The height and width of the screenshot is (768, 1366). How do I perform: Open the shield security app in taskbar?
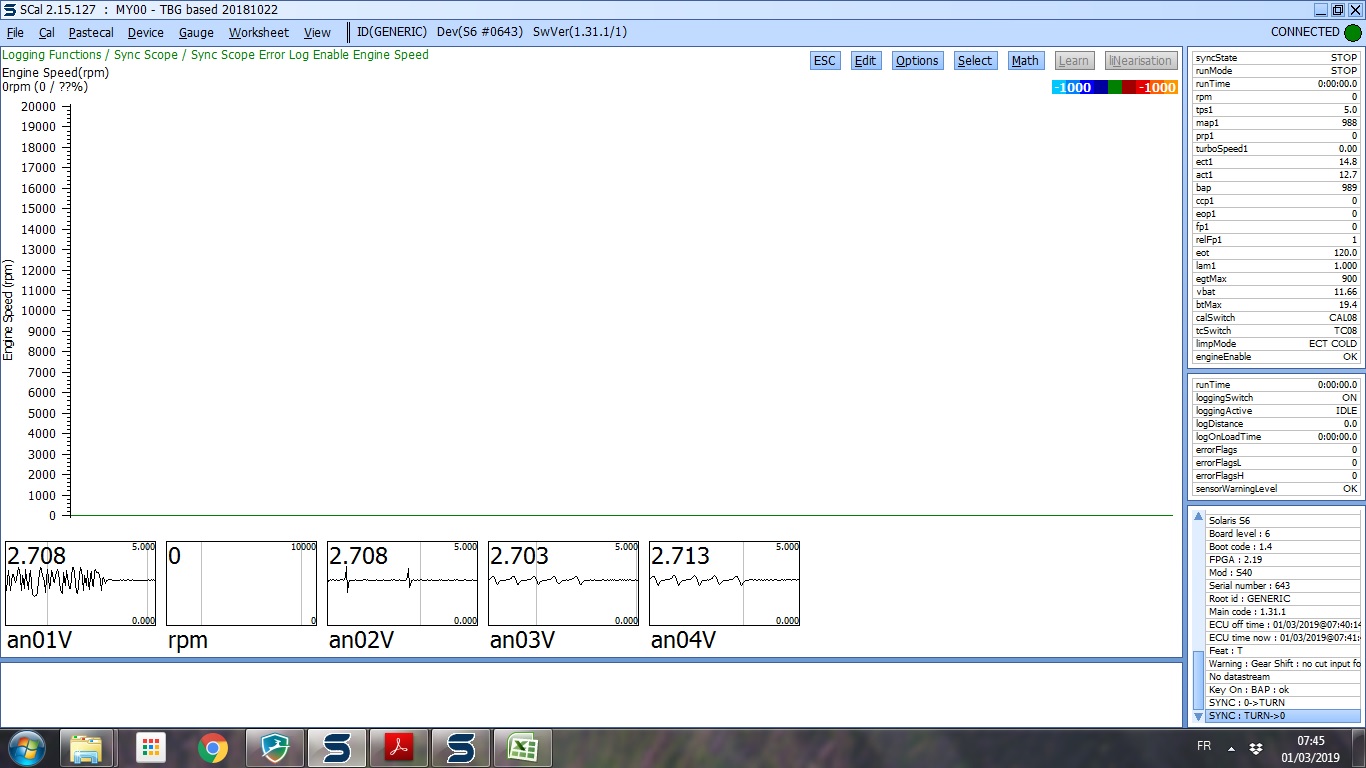click(x=274, y=748)
